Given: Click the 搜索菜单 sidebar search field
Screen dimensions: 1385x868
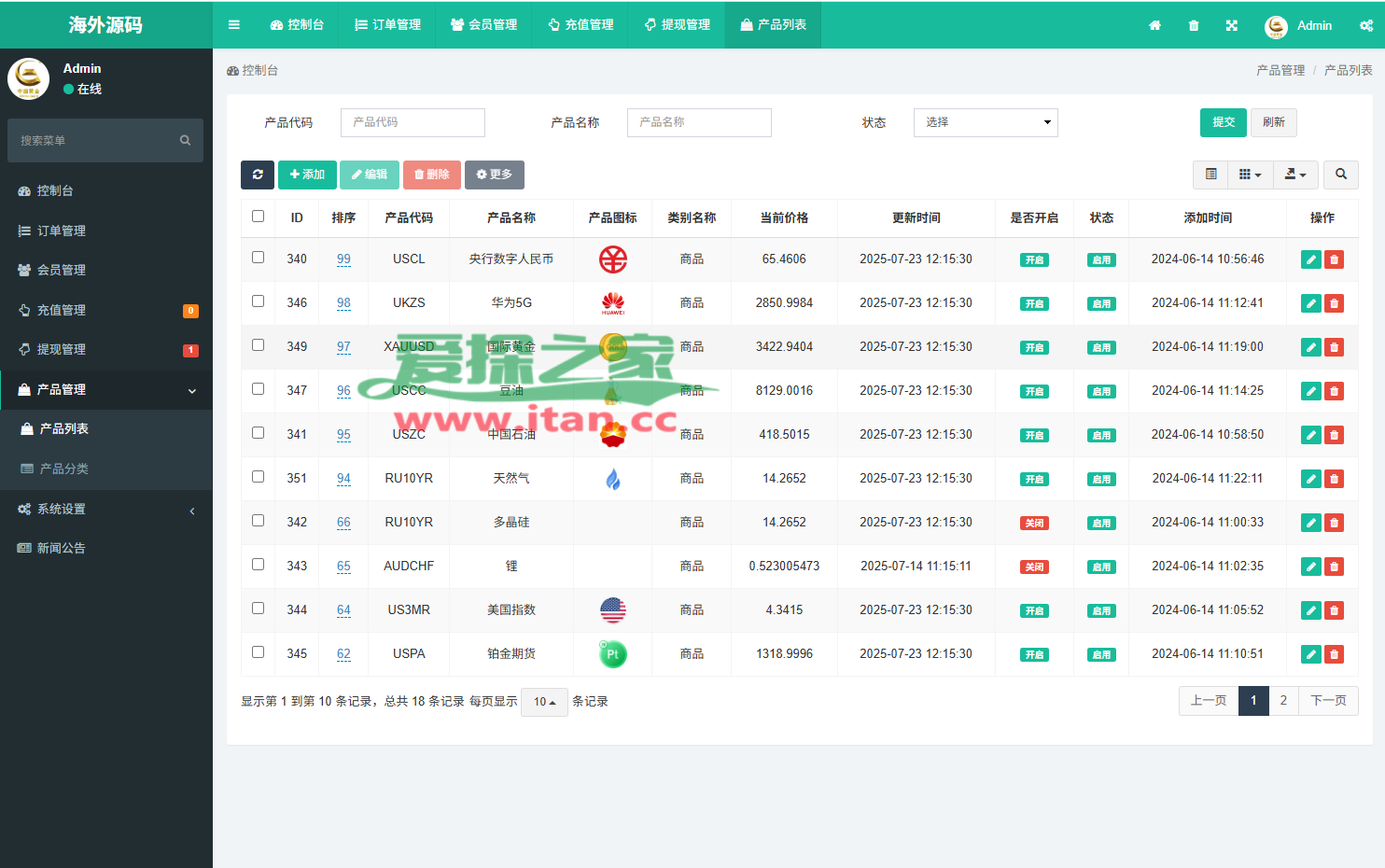Looking at the screenshot, I should tap(105, 140).
